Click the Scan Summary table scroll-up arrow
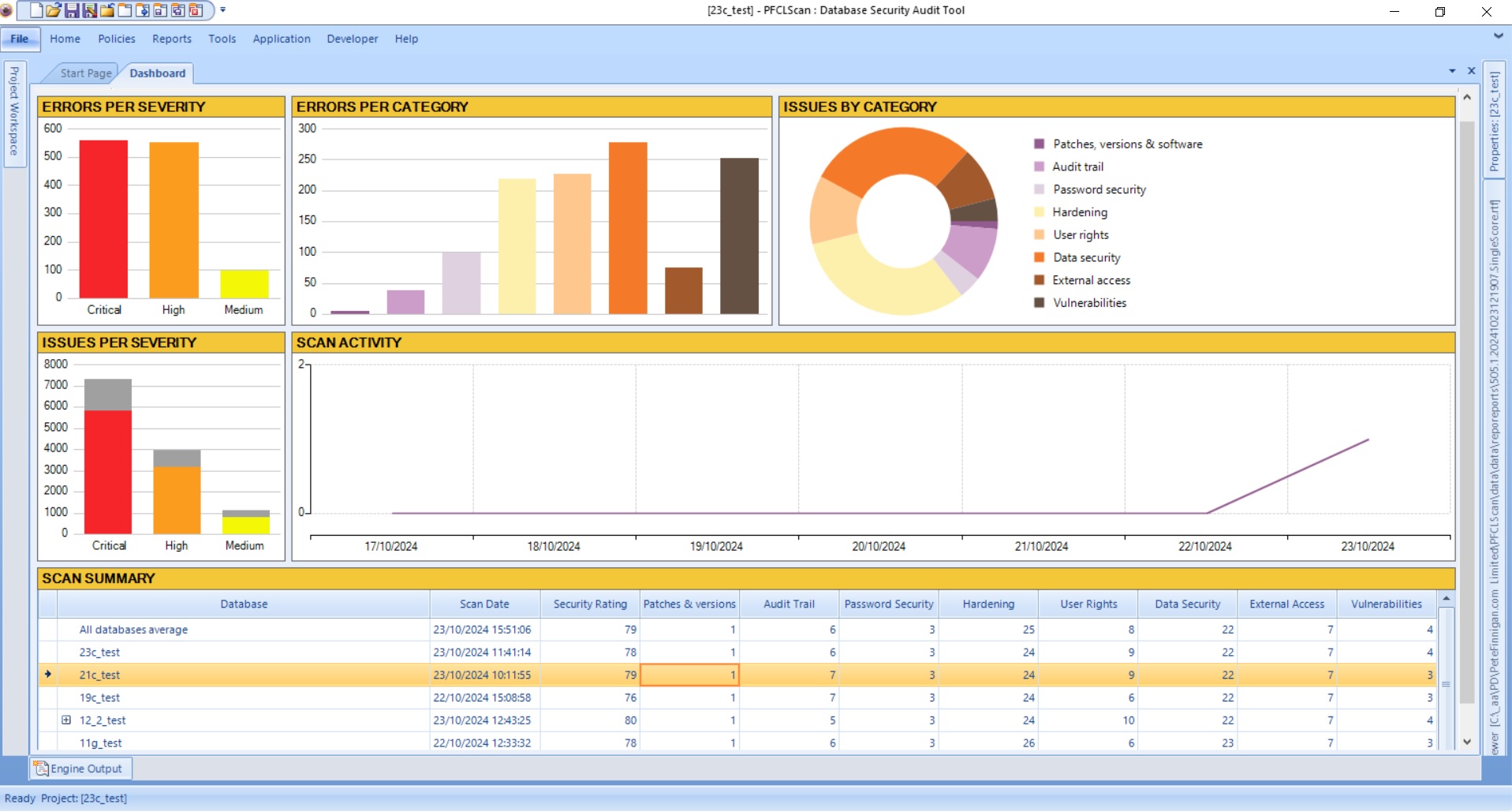Image resolution: width=1512 pixels, height=812 pixels. click(1446, 599)
